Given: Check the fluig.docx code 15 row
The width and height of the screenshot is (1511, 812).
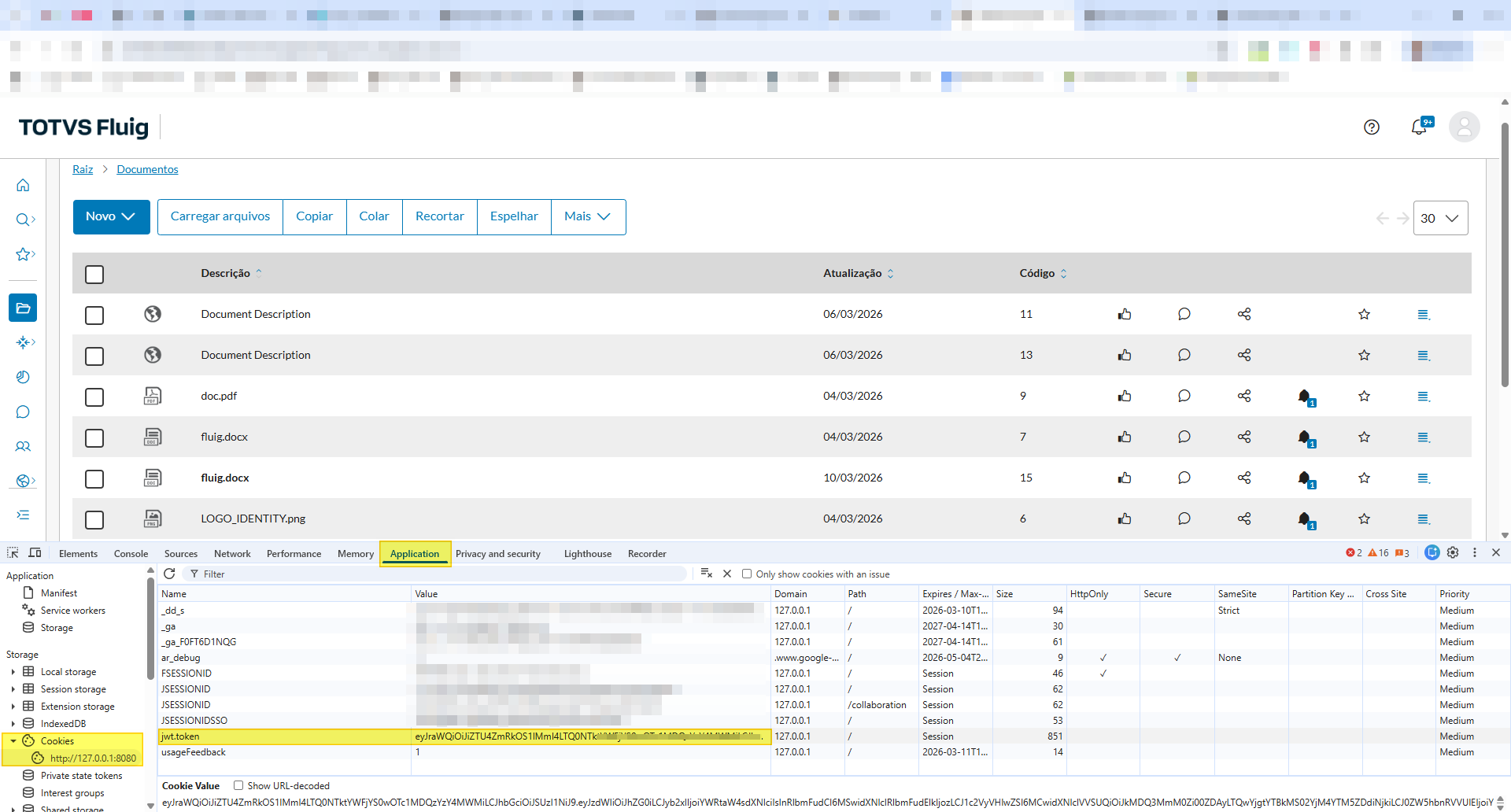Looking at the screenshot, I should pyautogui.click(x=94, y=478).
